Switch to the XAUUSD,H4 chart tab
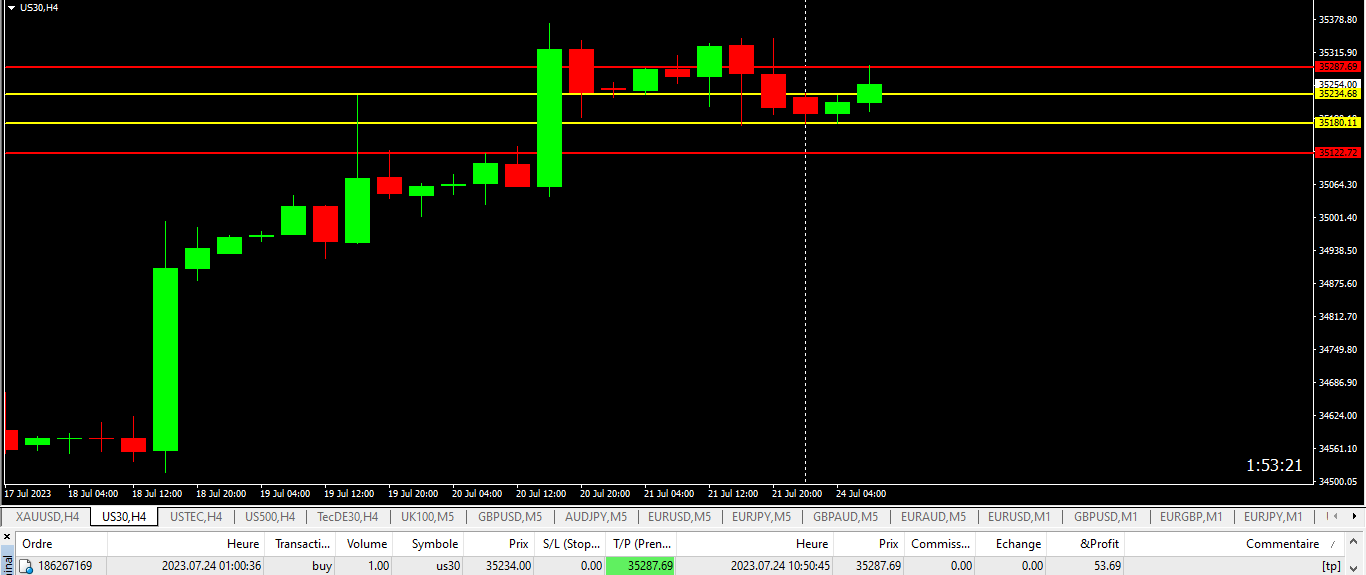 point(47,517)
